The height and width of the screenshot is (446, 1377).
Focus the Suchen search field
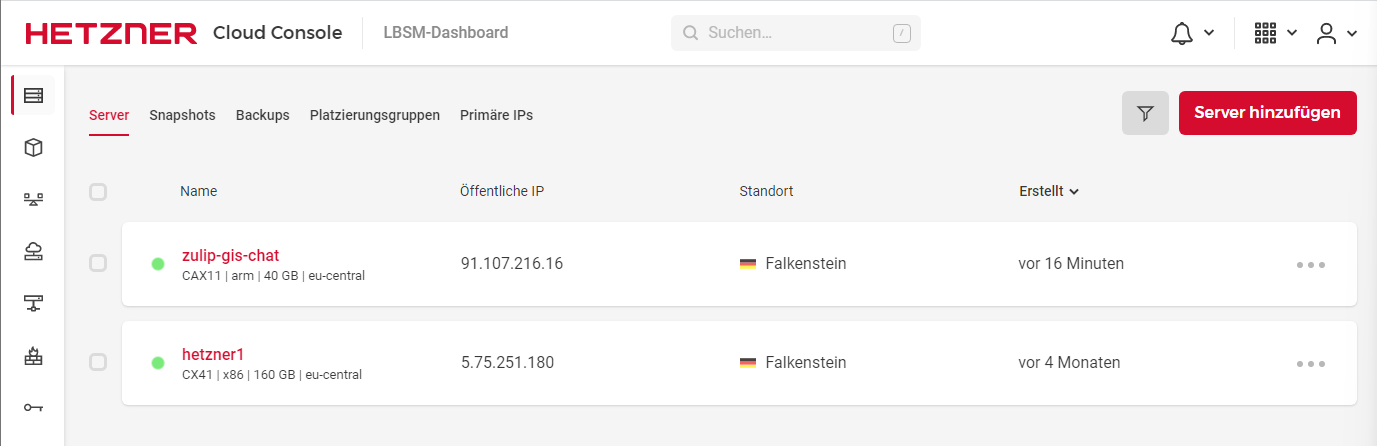(x=795, y=33)
